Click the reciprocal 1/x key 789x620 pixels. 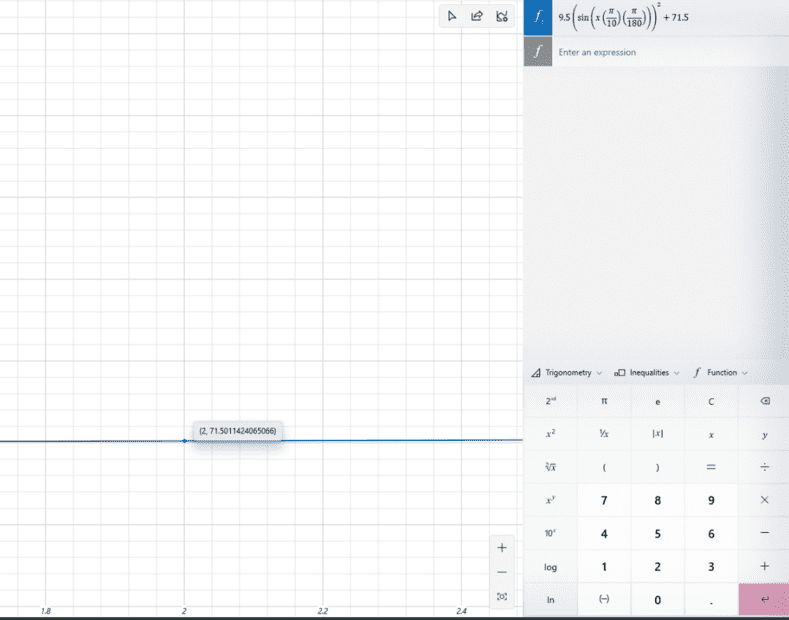pos(604,434)
